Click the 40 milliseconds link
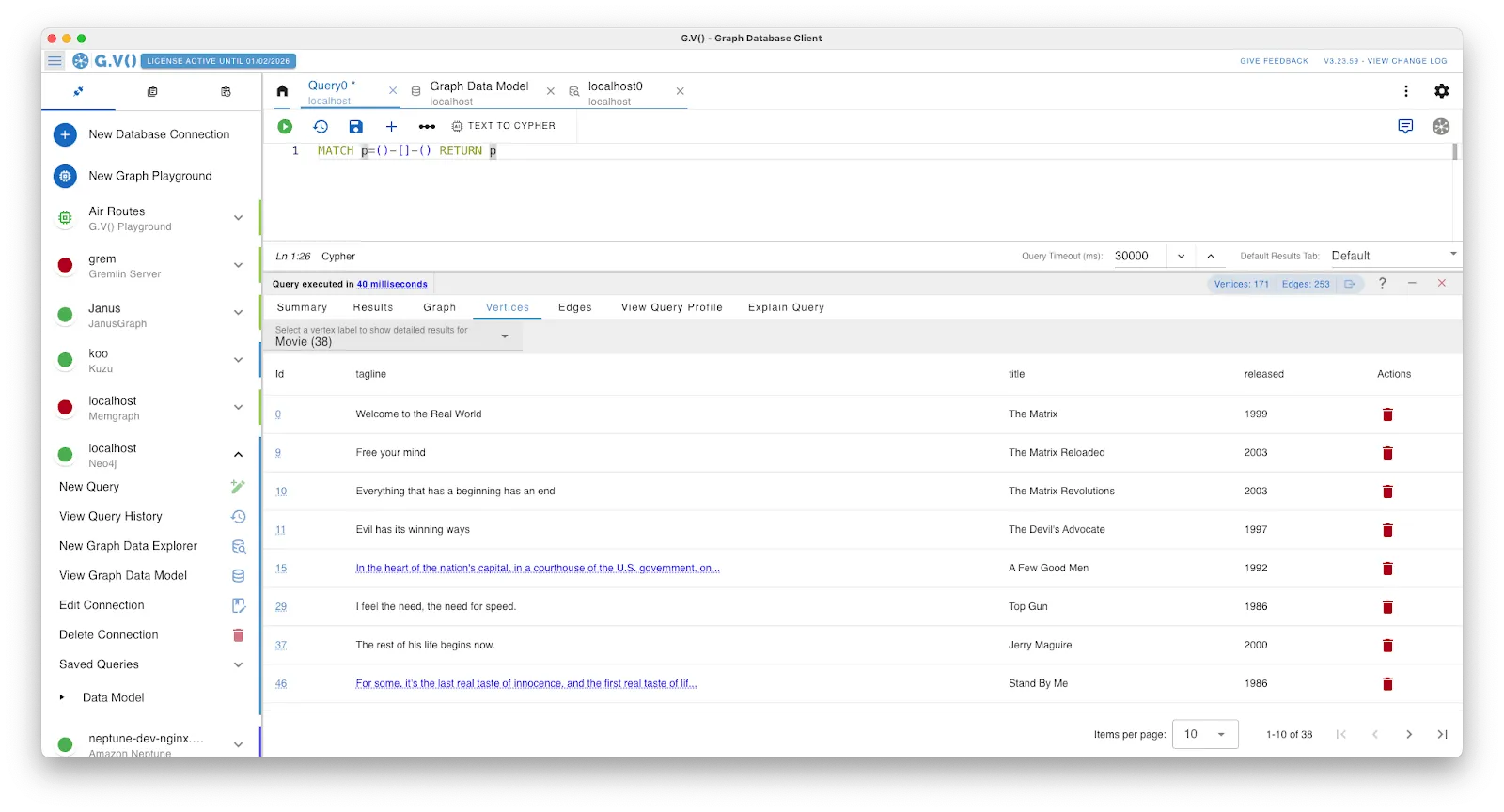Viewport: 1504px width, 812px height. pos(392,284)
